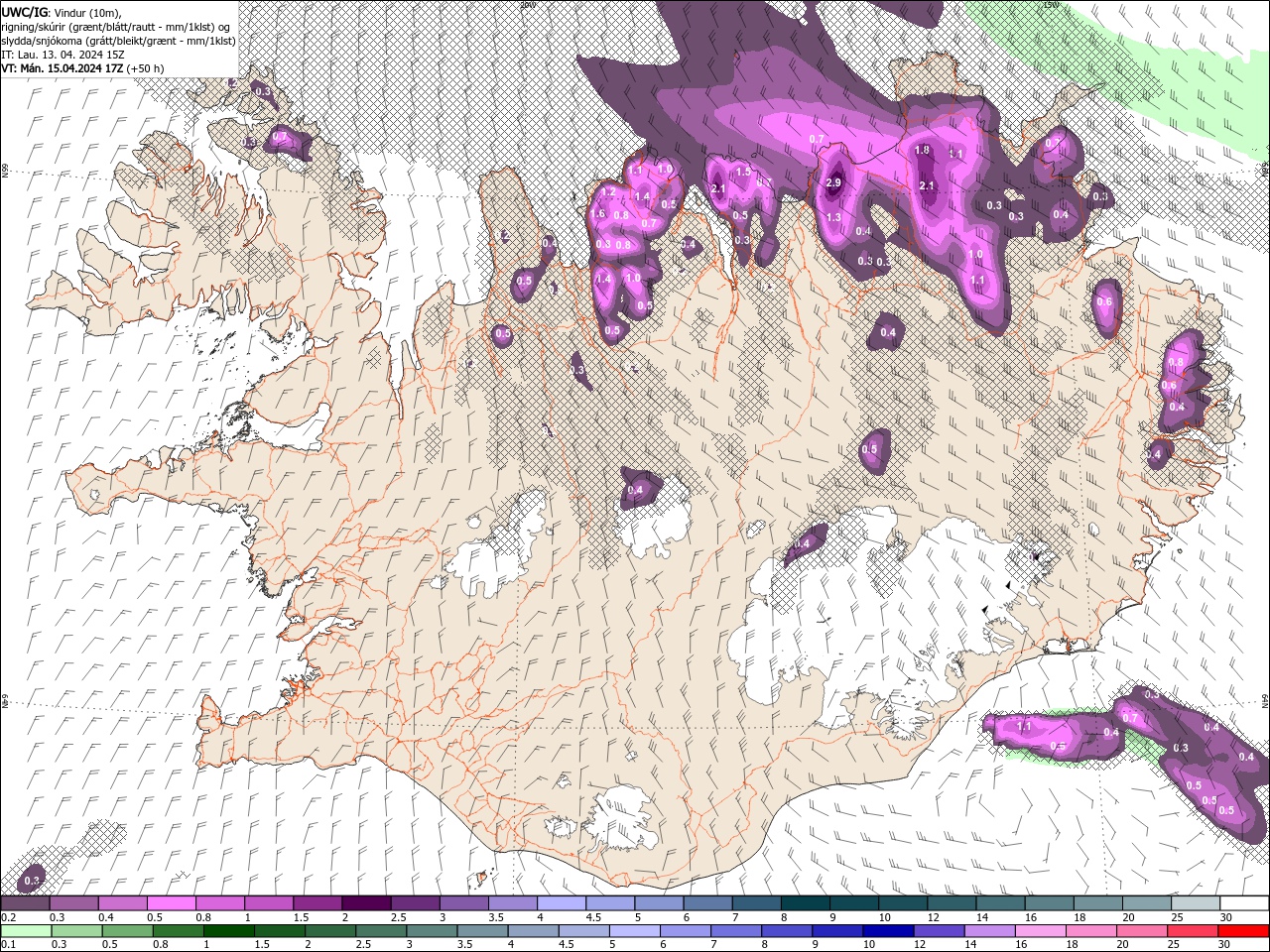Pick the darkest purple snow legend swatch
The width and height of the screenshot is (1270, 952).
coord(365,903)
